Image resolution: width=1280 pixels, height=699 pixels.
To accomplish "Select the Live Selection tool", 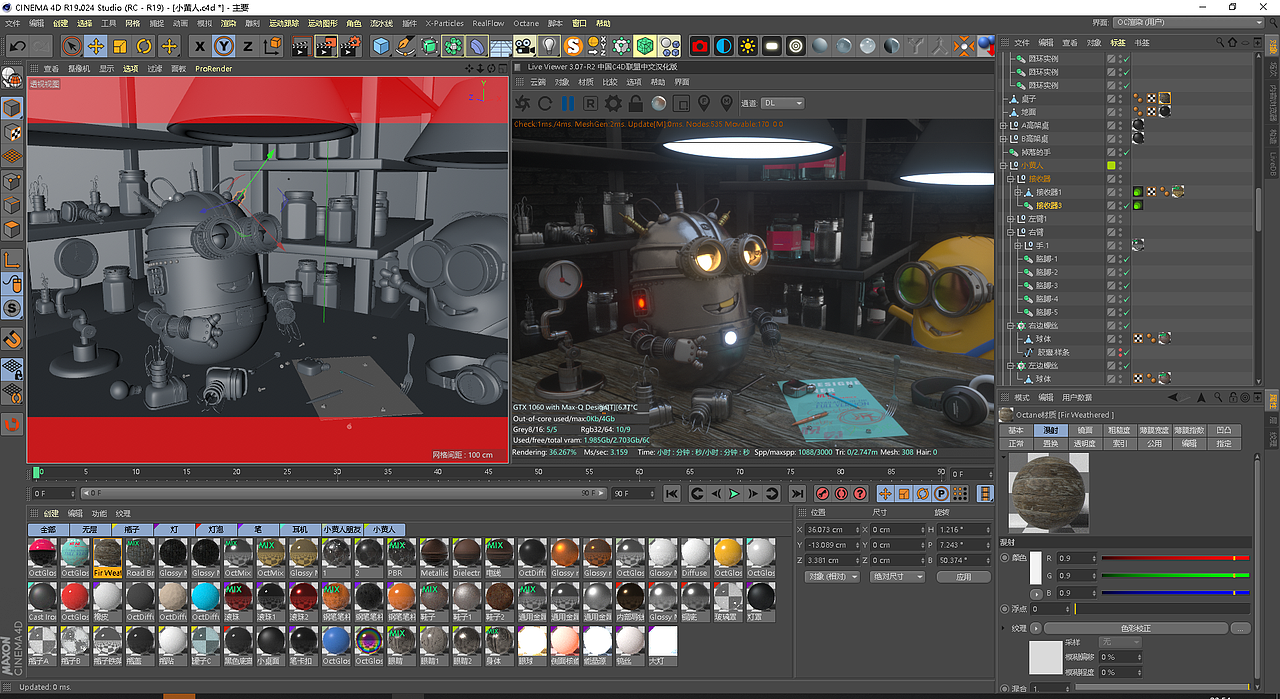I will click(x=71, y=46).
